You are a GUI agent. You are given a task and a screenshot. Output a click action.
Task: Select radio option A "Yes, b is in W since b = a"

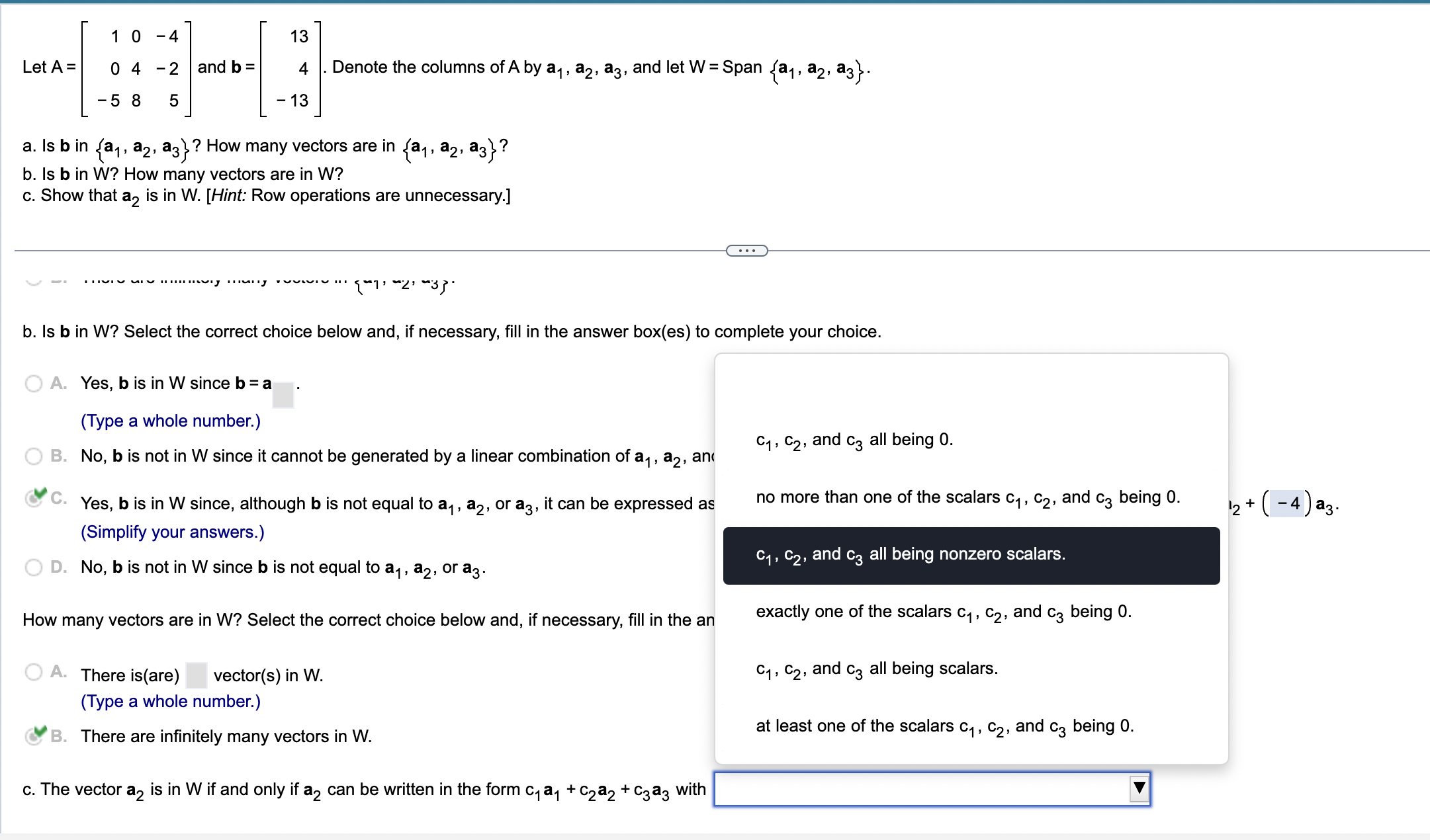33,384
